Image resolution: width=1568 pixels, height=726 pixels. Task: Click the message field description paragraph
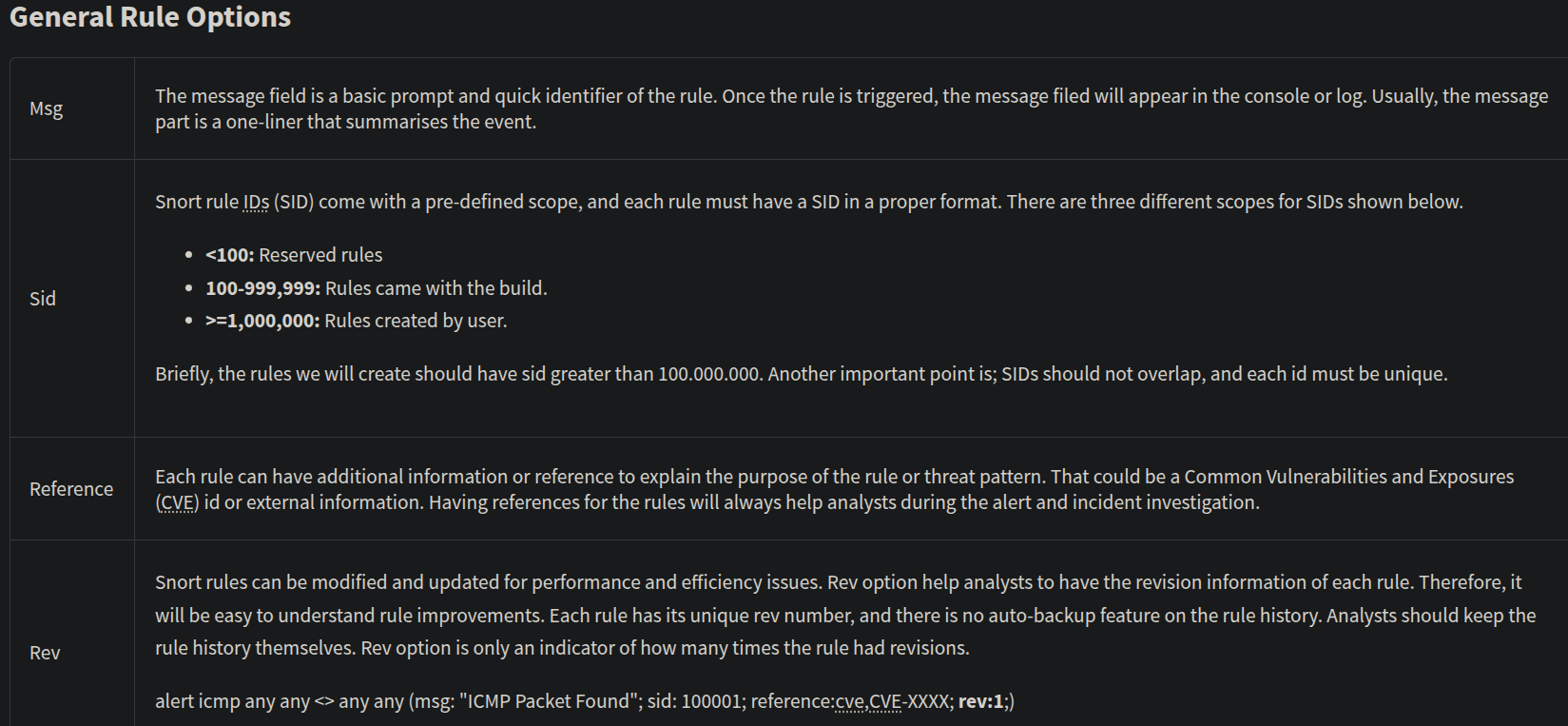pos(851,108)
